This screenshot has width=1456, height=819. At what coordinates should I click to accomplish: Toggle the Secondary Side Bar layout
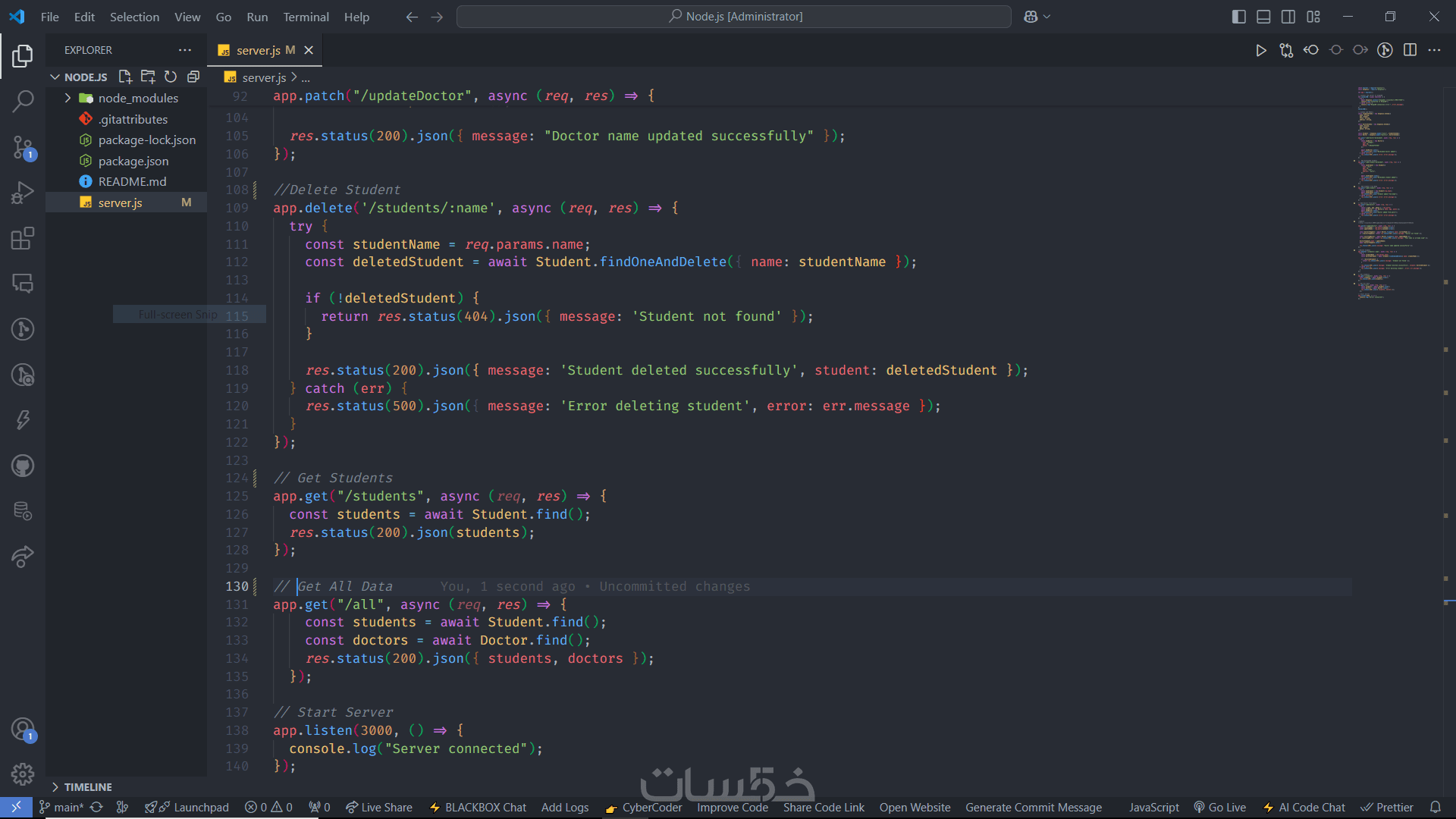point(1288,17)
